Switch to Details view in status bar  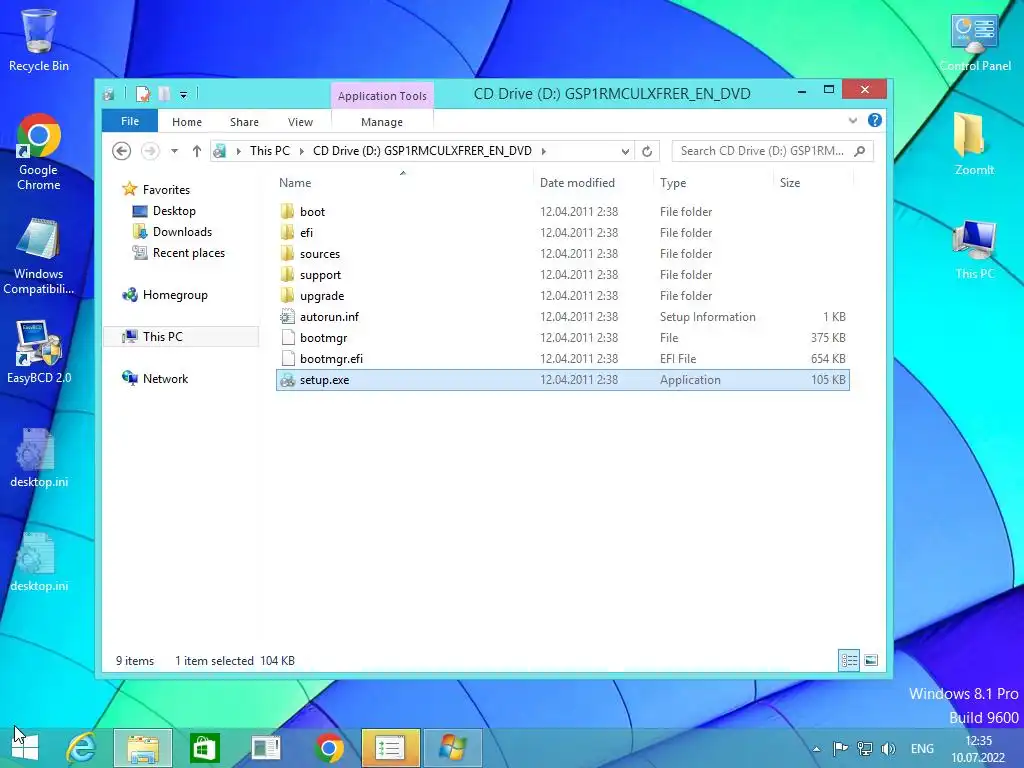coord(849,660)
